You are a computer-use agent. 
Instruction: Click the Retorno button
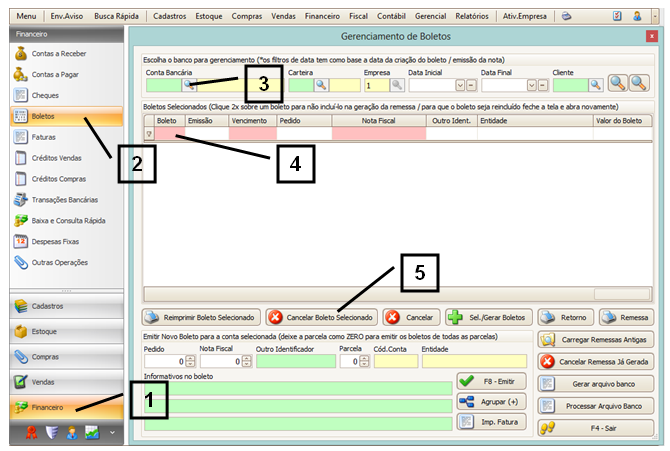566,318
